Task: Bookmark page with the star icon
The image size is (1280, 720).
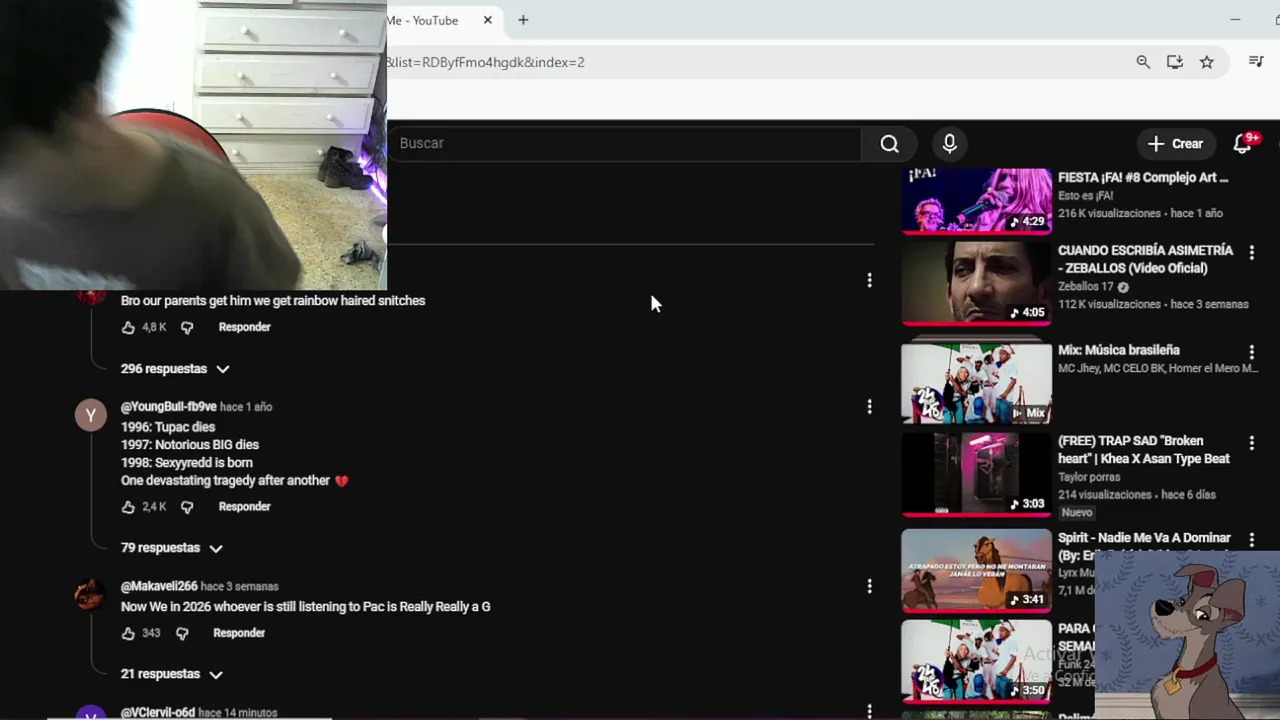Action: pyautogui.click(x=1207, y=62)
